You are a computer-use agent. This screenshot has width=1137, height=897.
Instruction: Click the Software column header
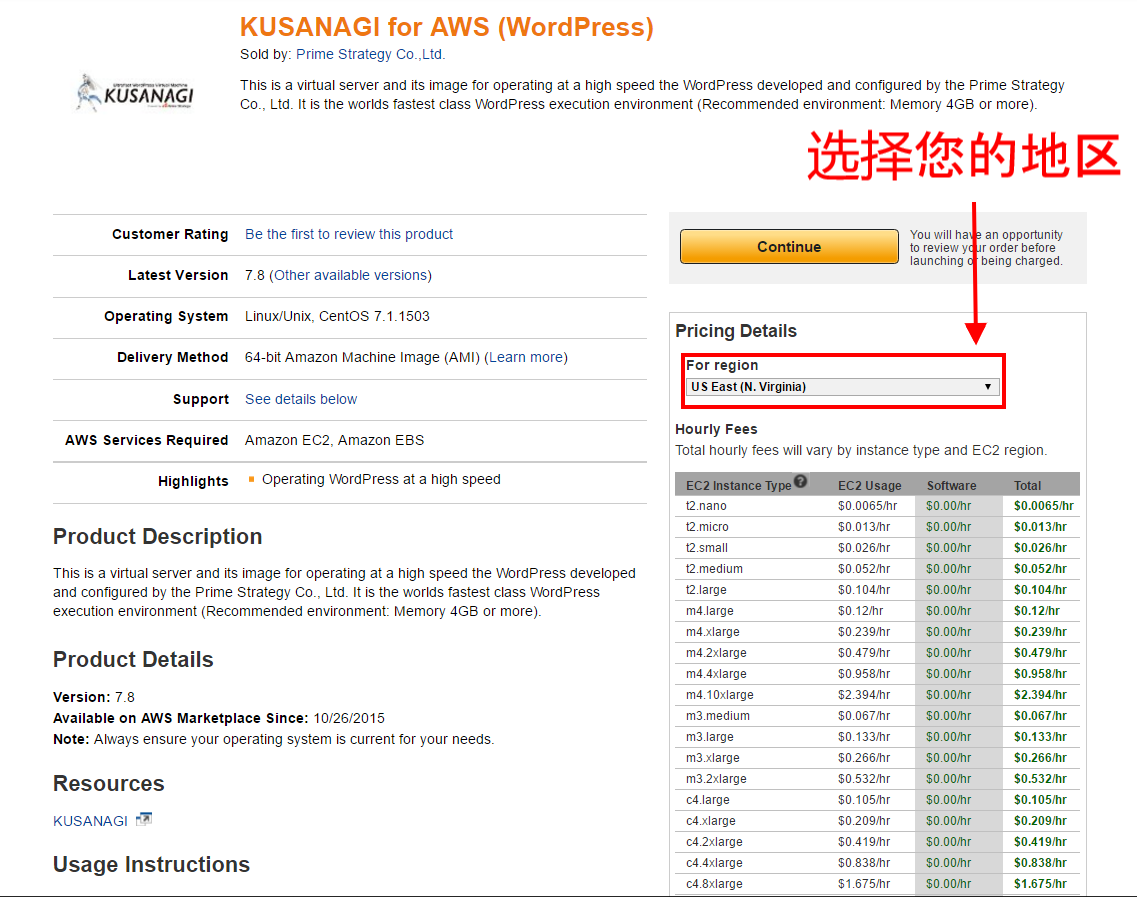pyautogui.click(x=951, y=486)
